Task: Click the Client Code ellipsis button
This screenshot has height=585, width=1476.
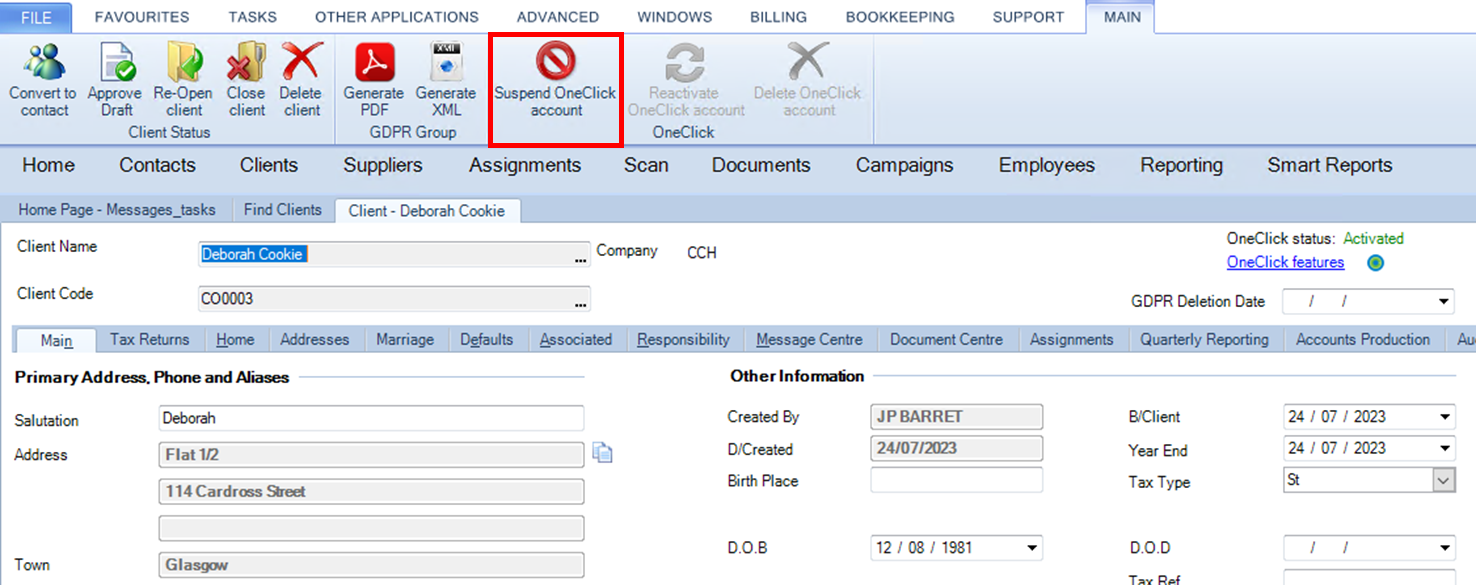Action: click(580, 299)
